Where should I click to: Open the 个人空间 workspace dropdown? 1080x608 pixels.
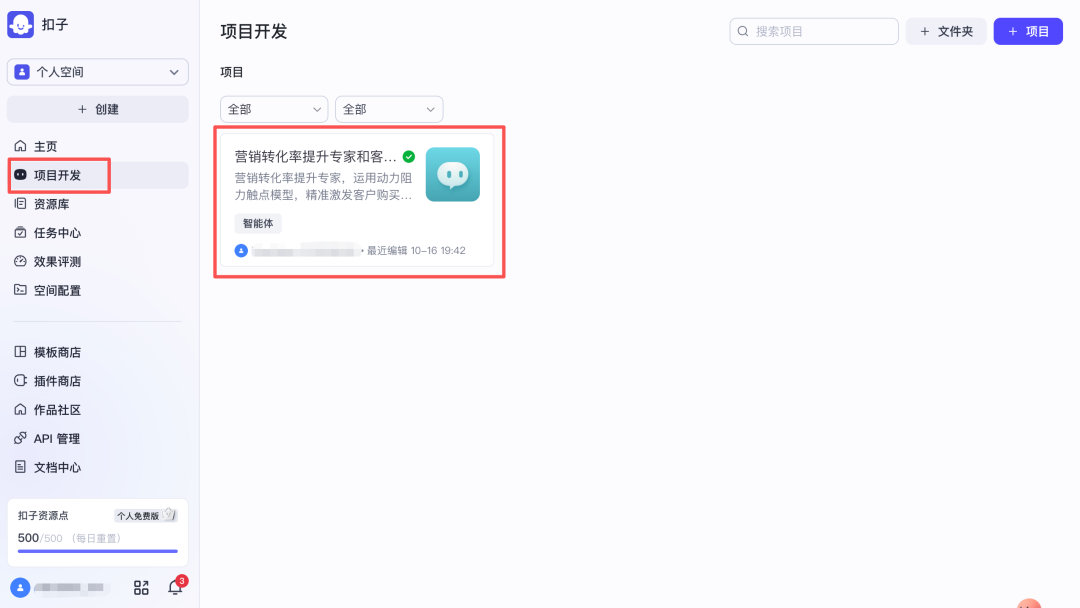pyautogui.click(x=98, y=72)
